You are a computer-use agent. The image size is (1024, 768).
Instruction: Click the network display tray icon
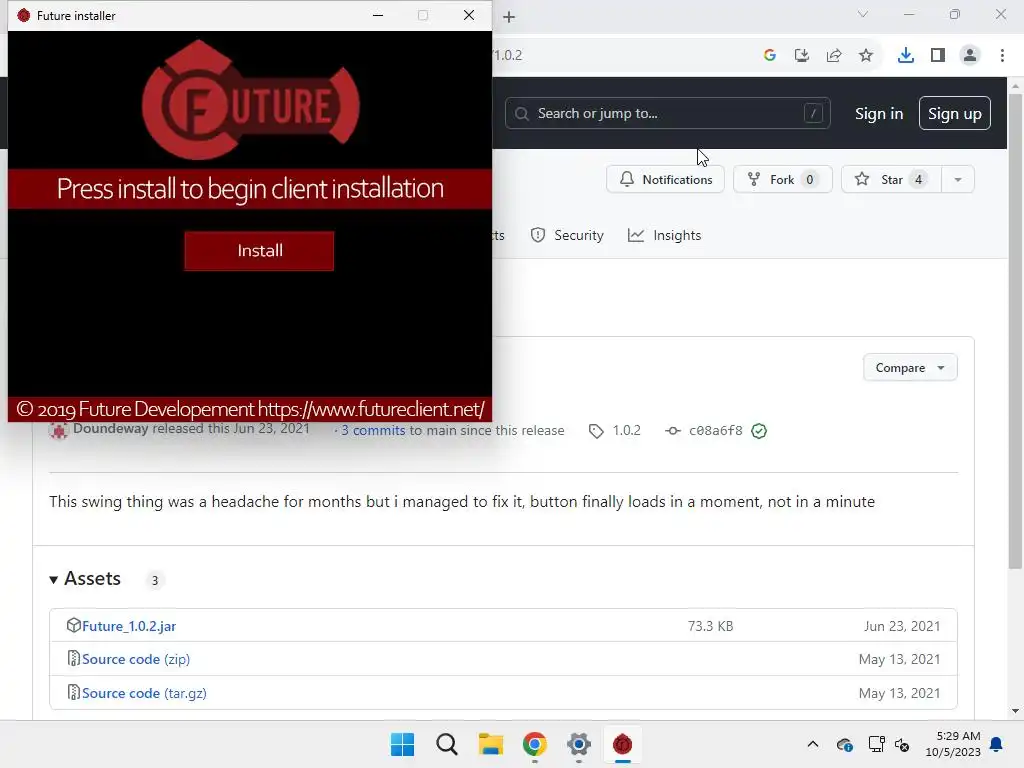pos(876,744)
